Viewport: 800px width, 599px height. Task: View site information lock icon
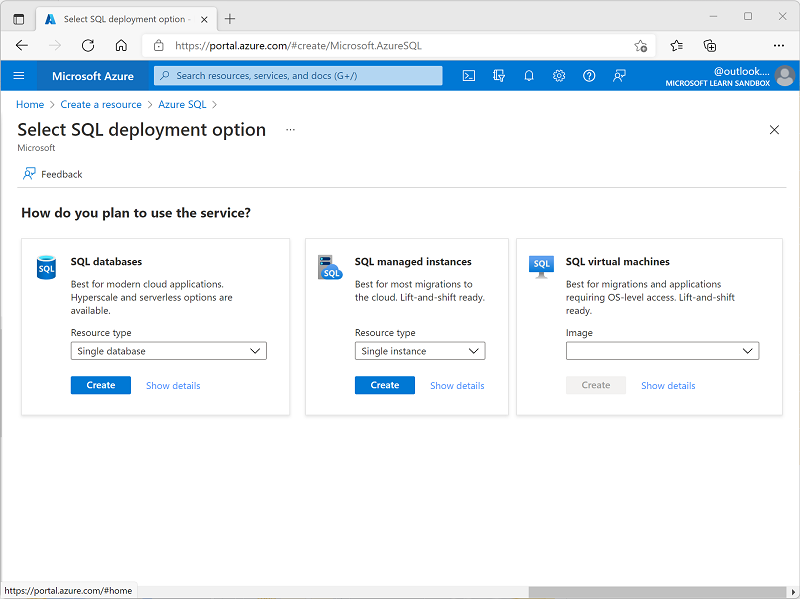coord(159,45)
